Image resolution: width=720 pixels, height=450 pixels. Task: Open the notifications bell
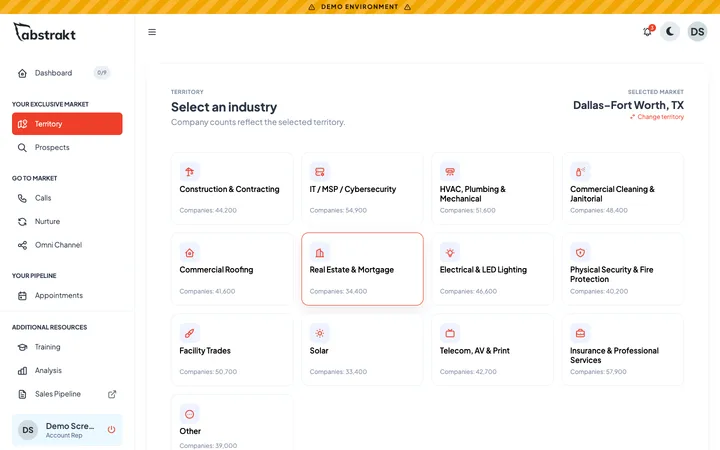click(x=647, y=32)
